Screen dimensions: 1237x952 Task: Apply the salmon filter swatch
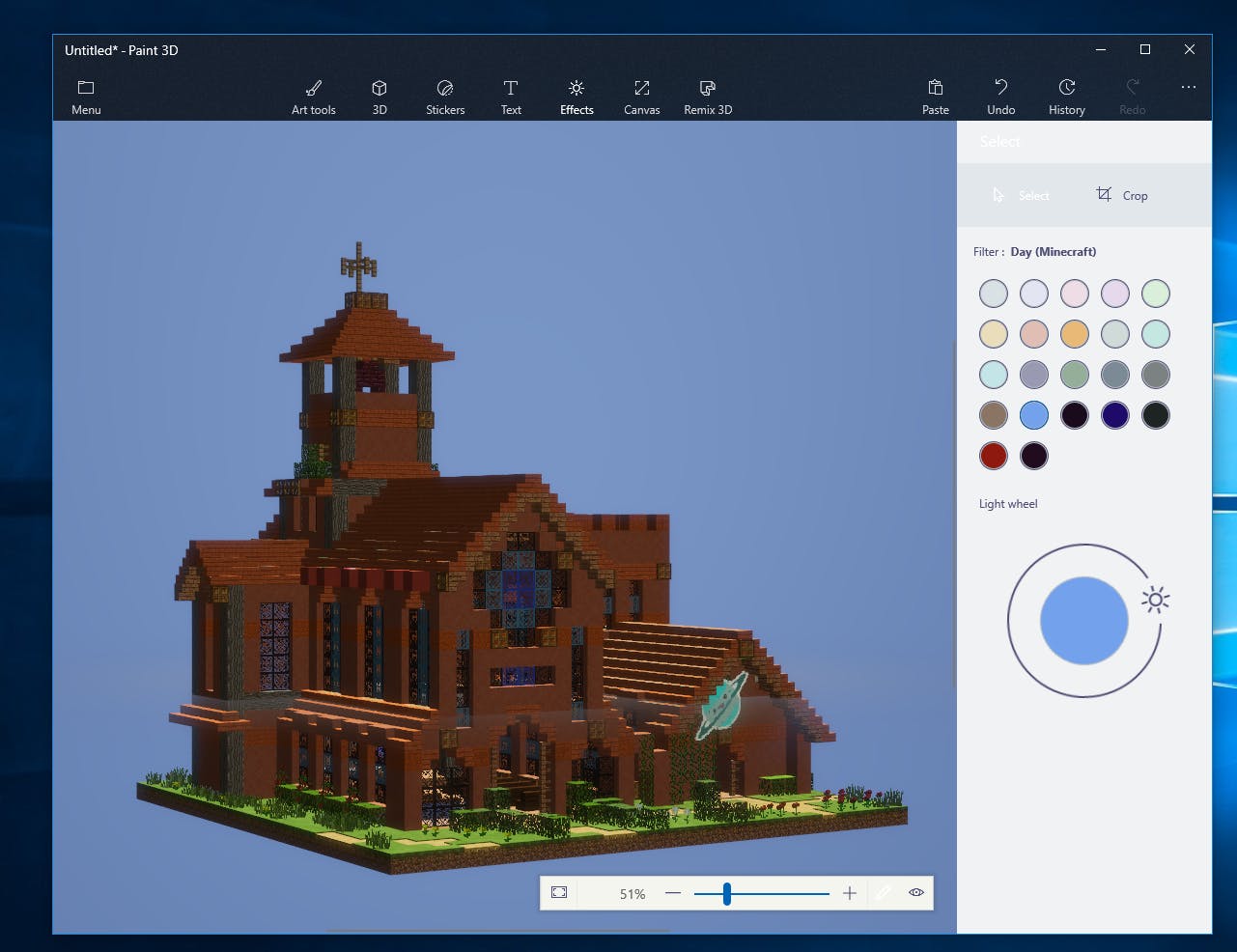[x=1034, y=334]
